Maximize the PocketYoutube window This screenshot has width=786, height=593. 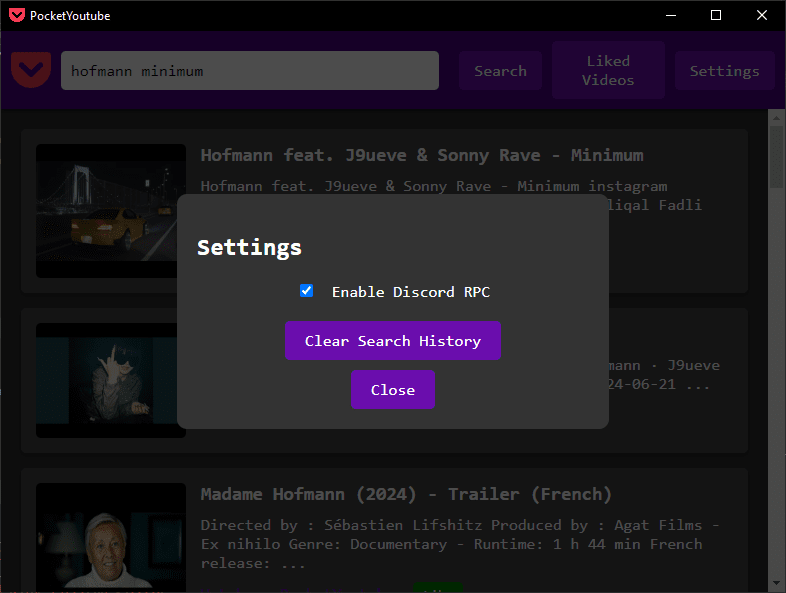pyautogui.click(x=716, y=15)
